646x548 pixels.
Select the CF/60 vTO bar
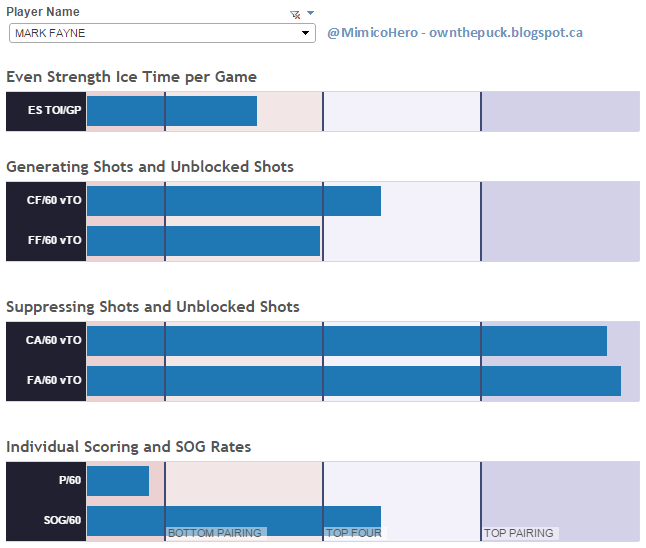click(x=234, y=201)
